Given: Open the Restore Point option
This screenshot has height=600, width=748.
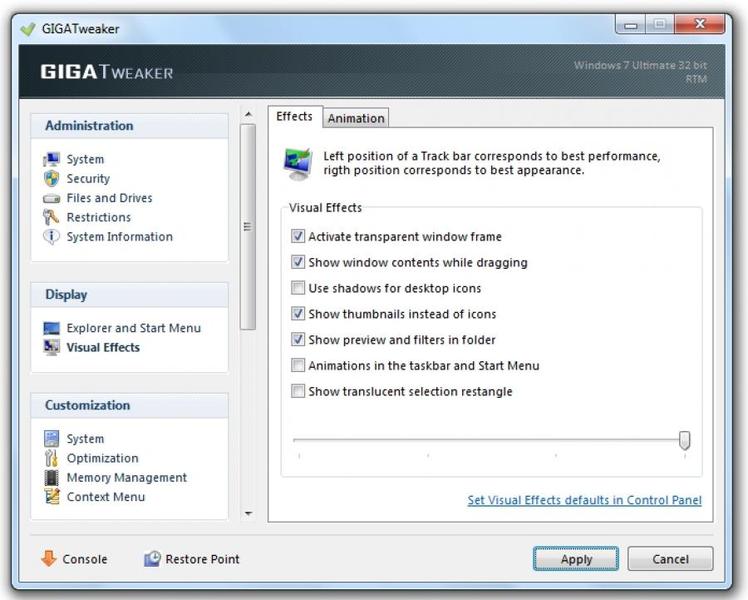Looking at the screenshot, I should coord(192,559).
